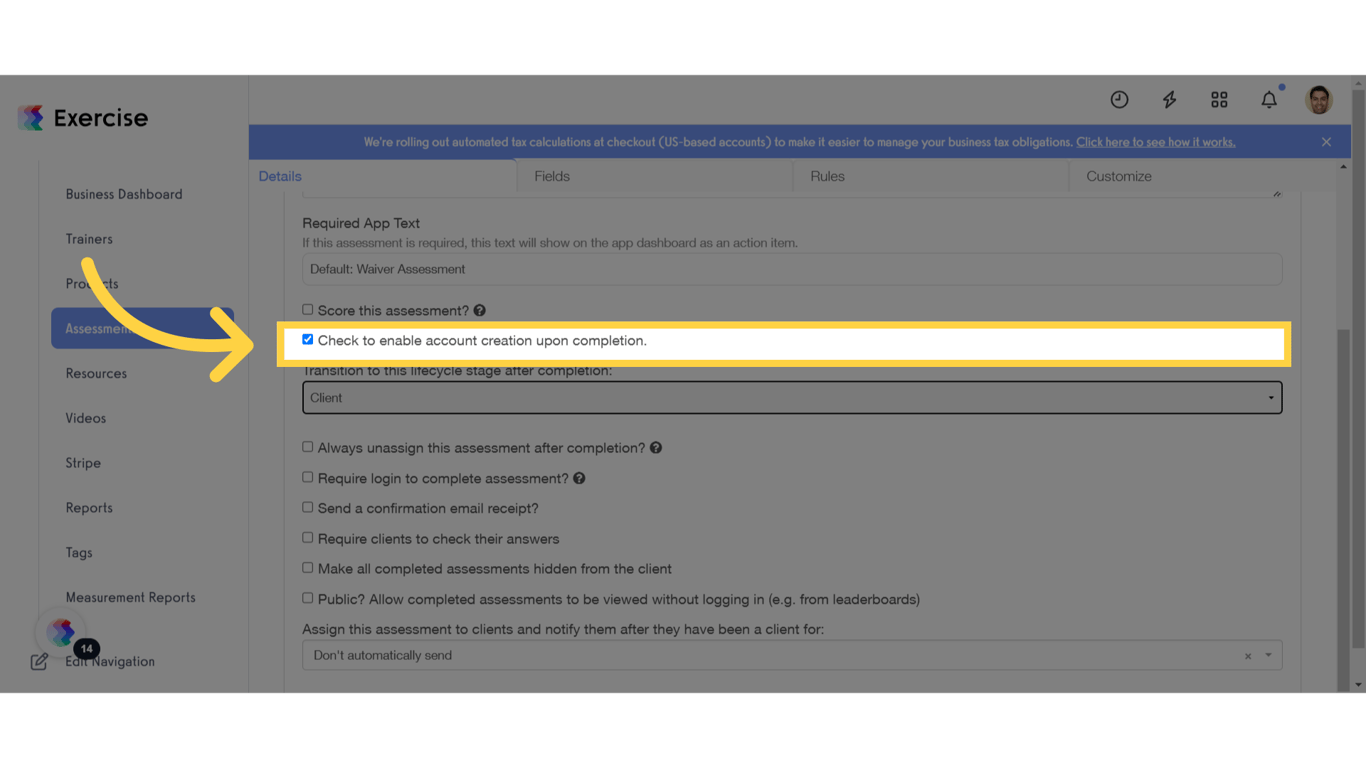Viewport: 1366px width, 768px height.
Task: Click the Exercise logo
Action: (82, 117)
